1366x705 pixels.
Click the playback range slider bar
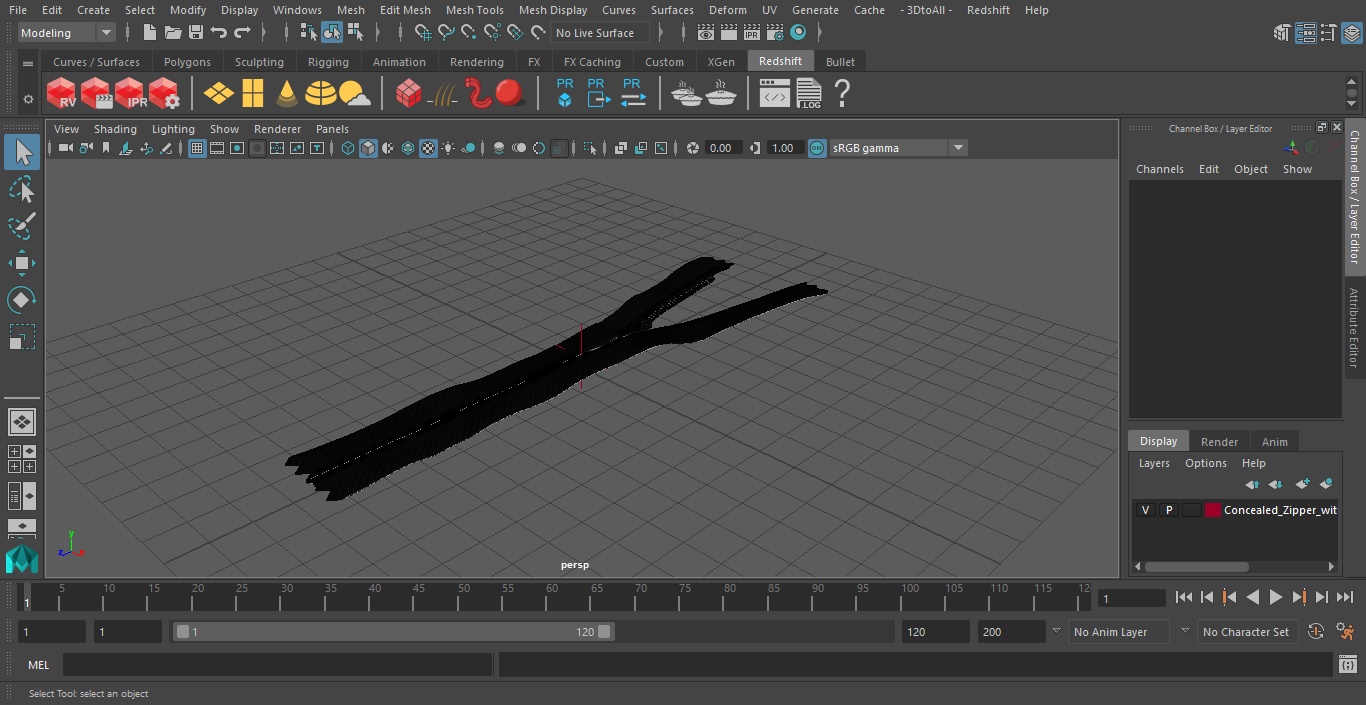pyautogui.click(x=393, y=632)
